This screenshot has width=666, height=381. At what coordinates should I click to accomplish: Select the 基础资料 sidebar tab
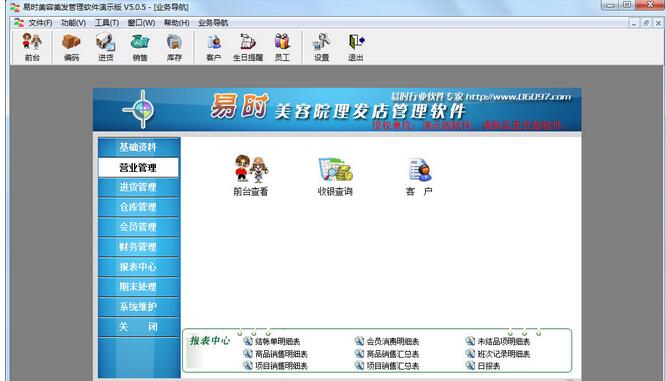138,147
